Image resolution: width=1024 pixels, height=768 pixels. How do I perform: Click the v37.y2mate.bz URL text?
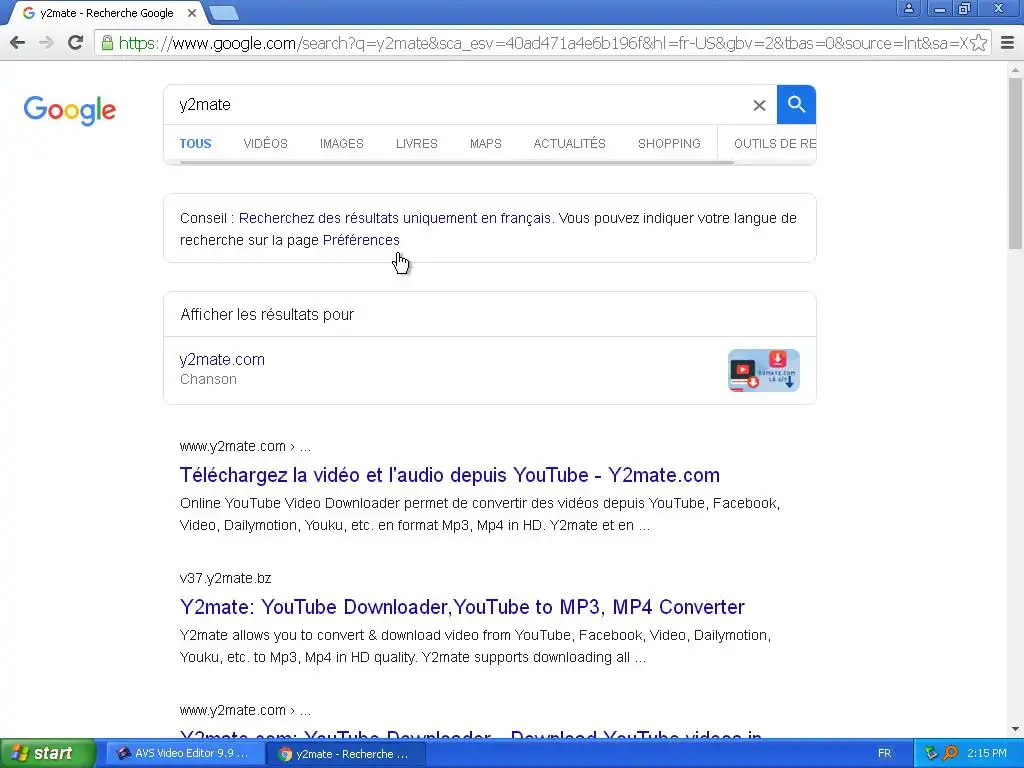pos(225,578)
